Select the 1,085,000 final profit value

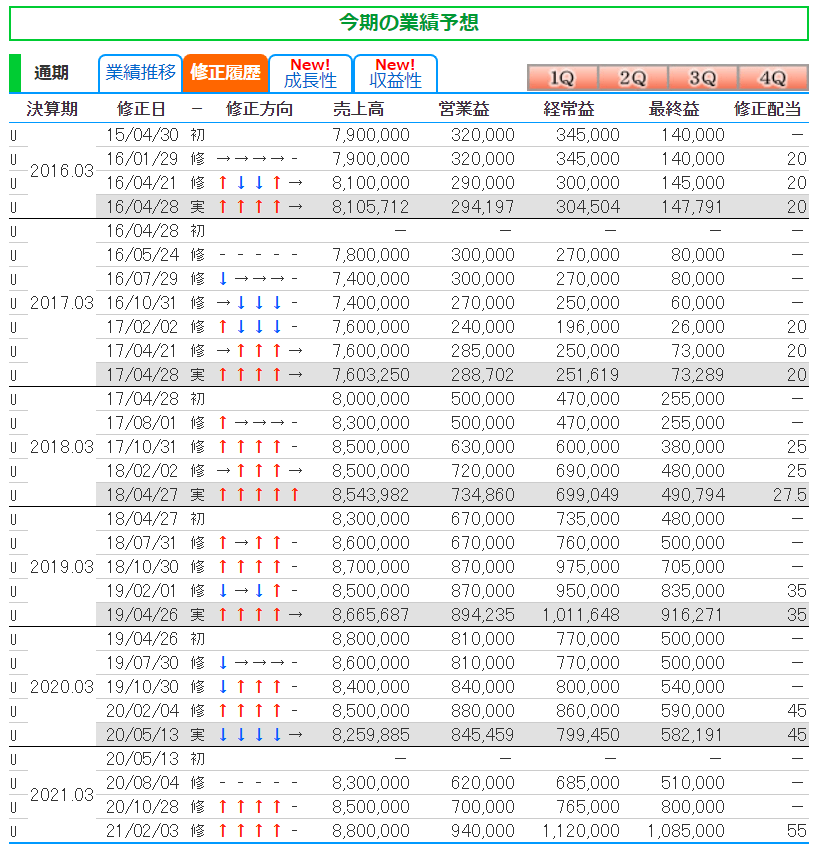[685, 831]
